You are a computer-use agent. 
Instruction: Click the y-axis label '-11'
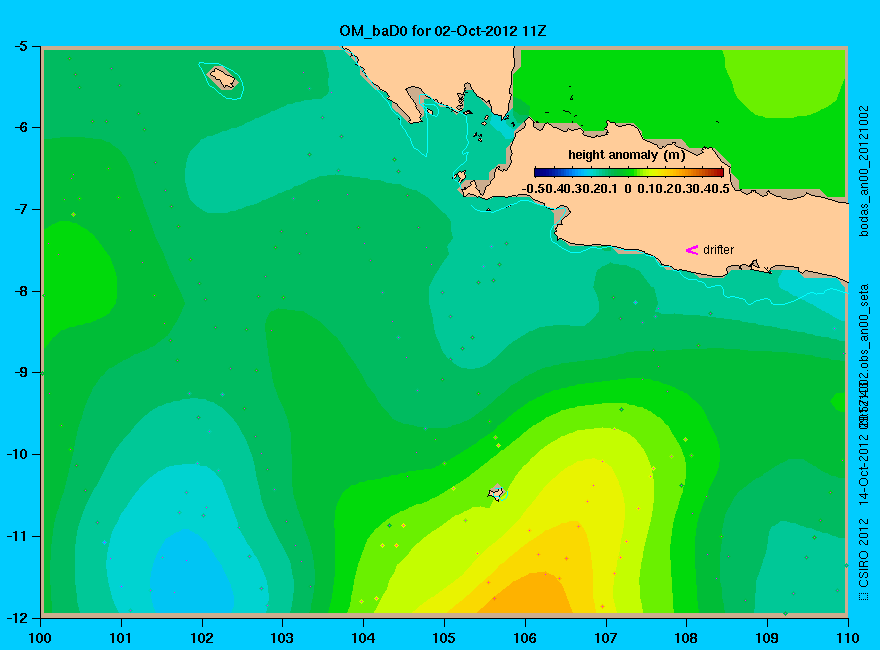click(17, 536)
